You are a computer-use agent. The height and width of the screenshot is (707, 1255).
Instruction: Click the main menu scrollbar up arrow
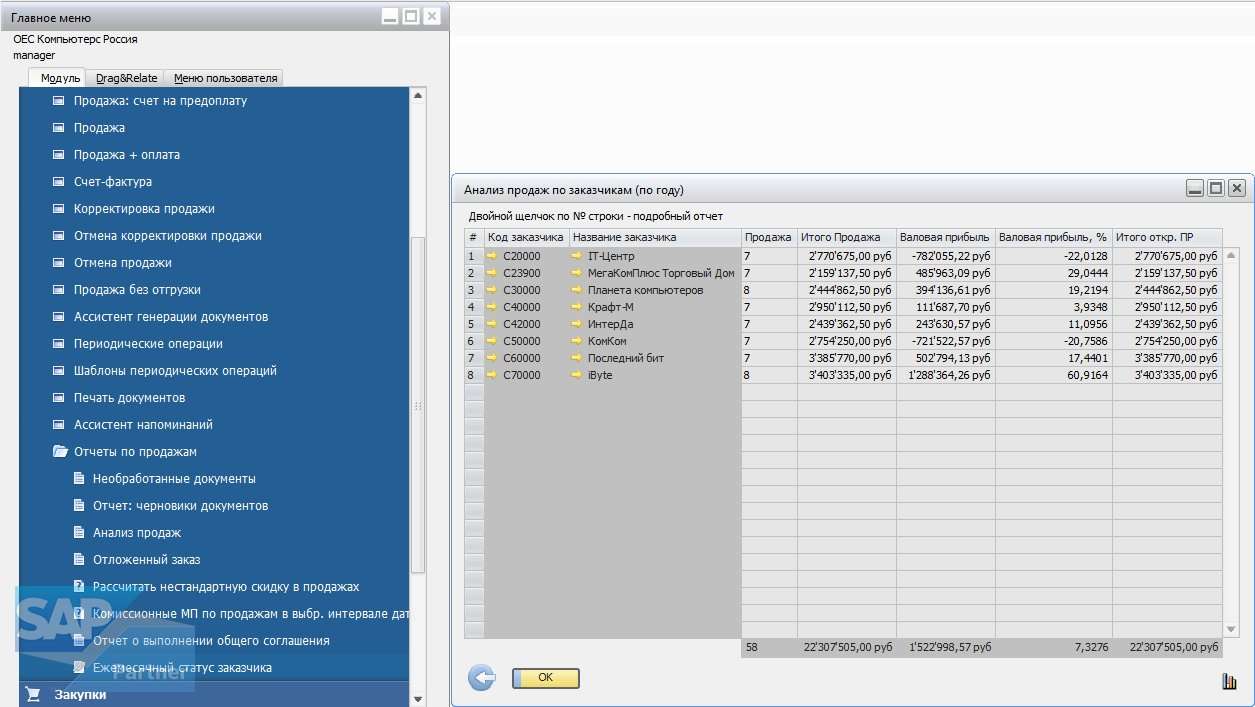(x=418, y=95)
